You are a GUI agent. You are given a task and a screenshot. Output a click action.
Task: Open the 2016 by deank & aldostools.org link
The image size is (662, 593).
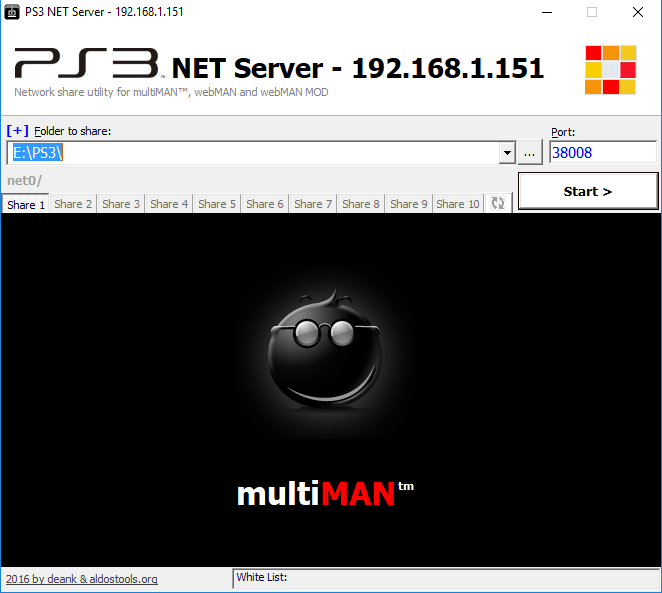pyautogui.click(x=82, y=579)
